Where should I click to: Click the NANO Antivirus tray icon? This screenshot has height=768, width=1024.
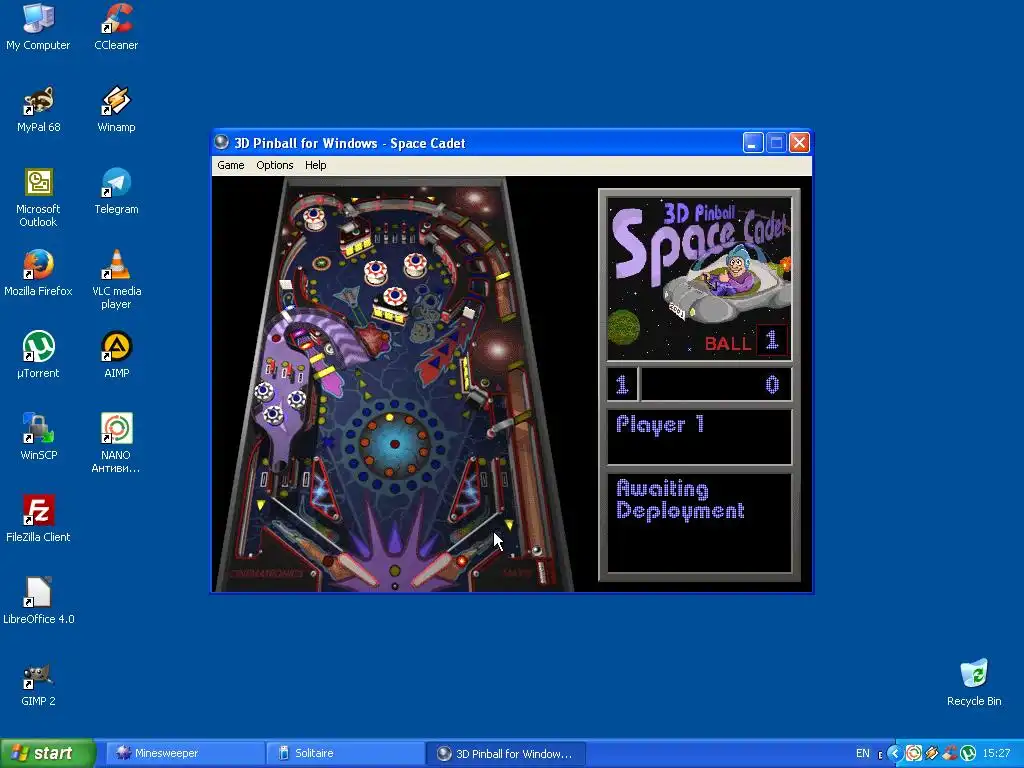(x=914, y=753)
